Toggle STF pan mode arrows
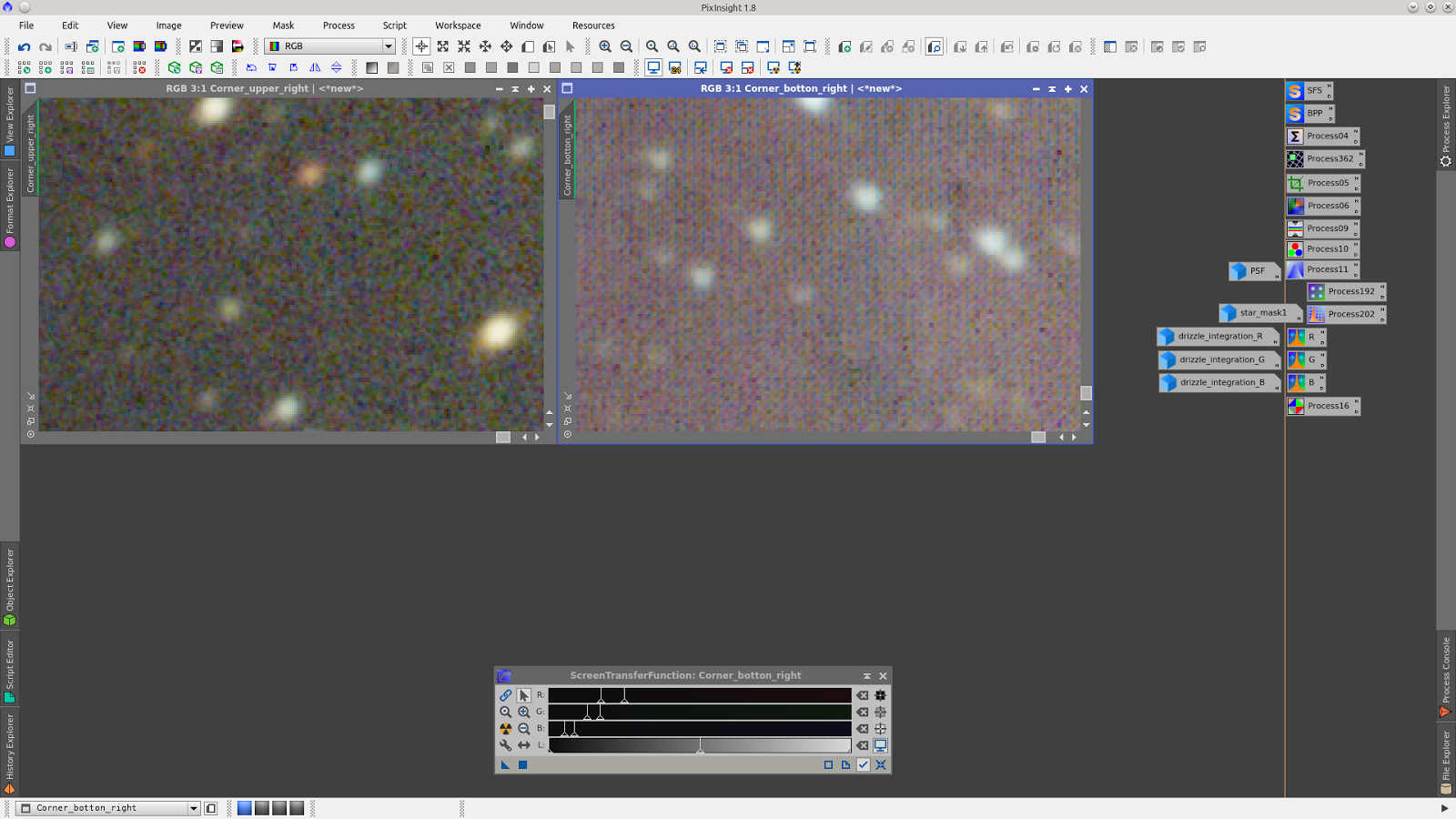Viewport: 1456px width, 819px height. [524, 745]
